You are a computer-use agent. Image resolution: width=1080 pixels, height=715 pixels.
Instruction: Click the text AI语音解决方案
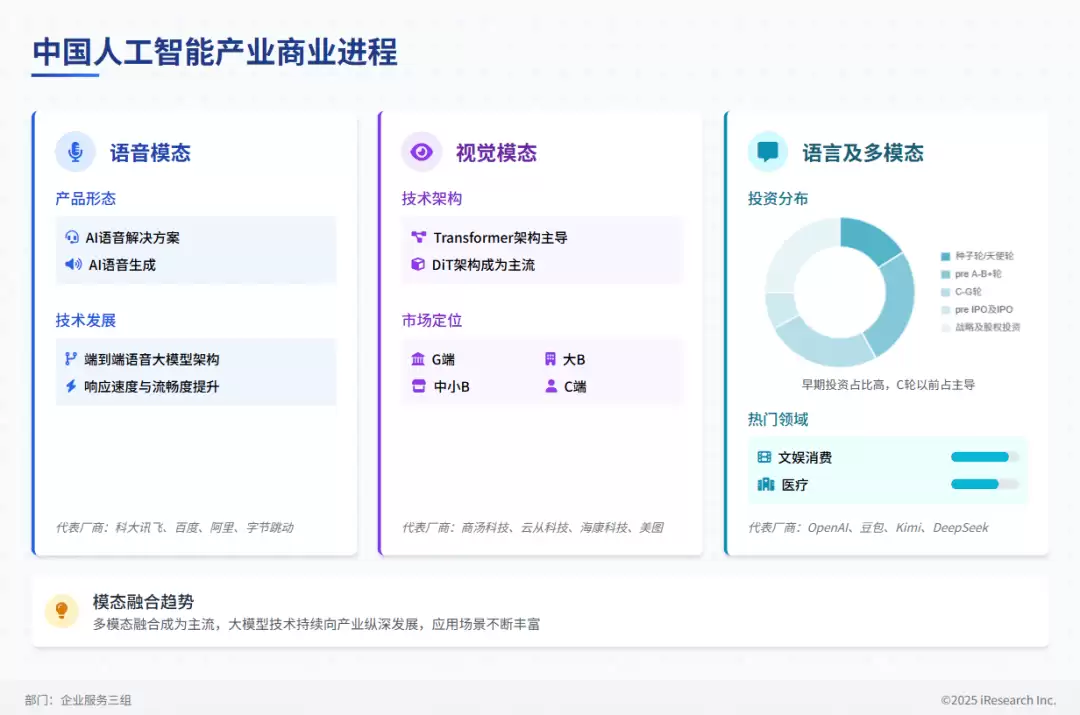click(132, 238)
